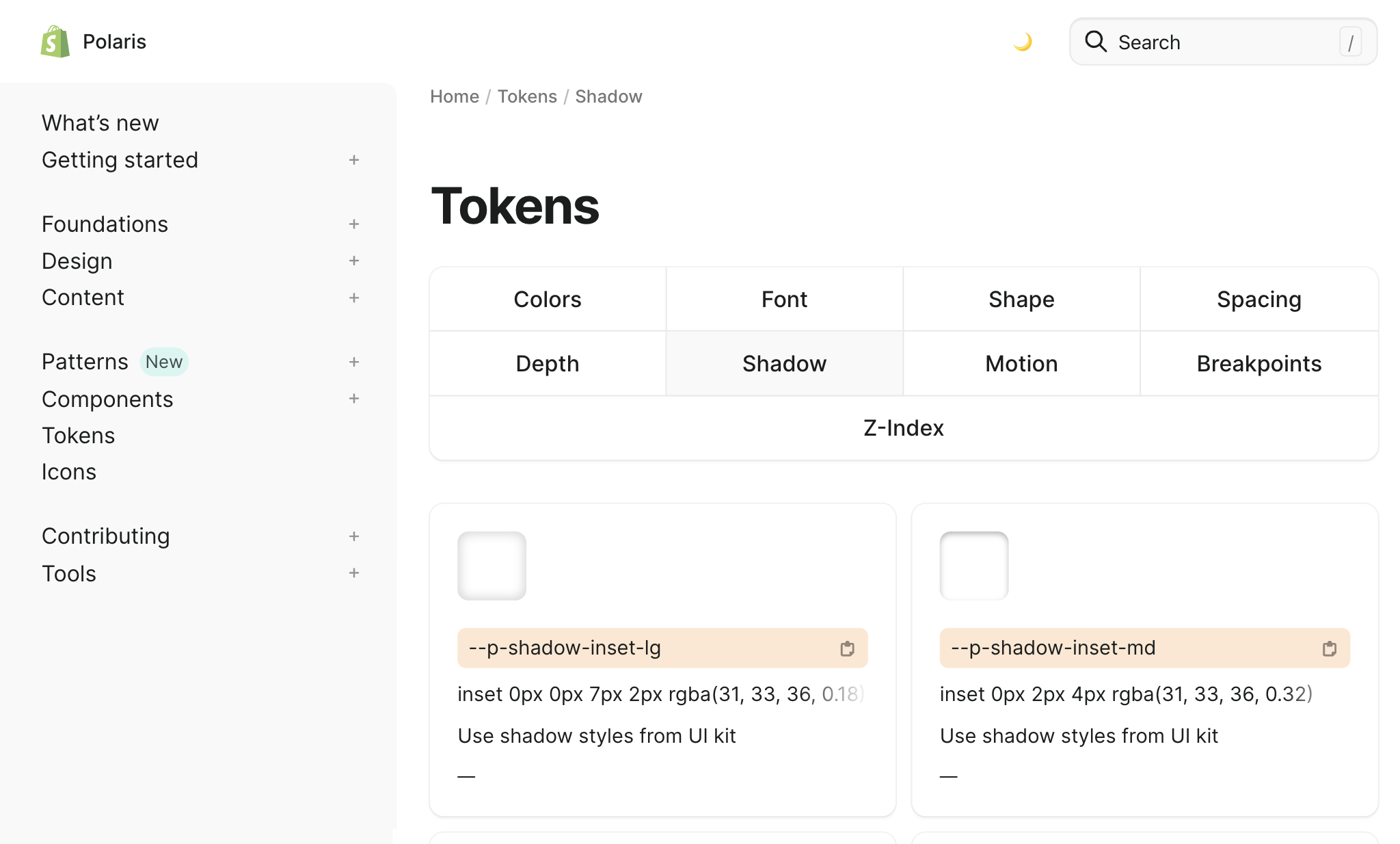This screenshot has height=844, width=1400.
Task: Expand the Contributing nav section
Action: coord(353,536)
